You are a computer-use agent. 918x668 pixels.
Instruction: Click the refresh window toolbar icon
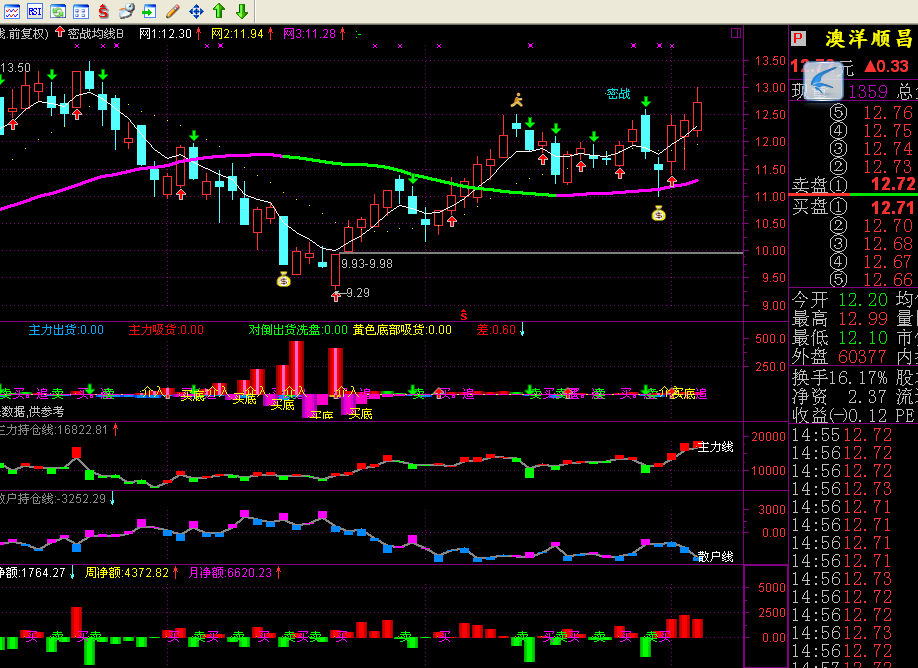[x=57, y=11]
